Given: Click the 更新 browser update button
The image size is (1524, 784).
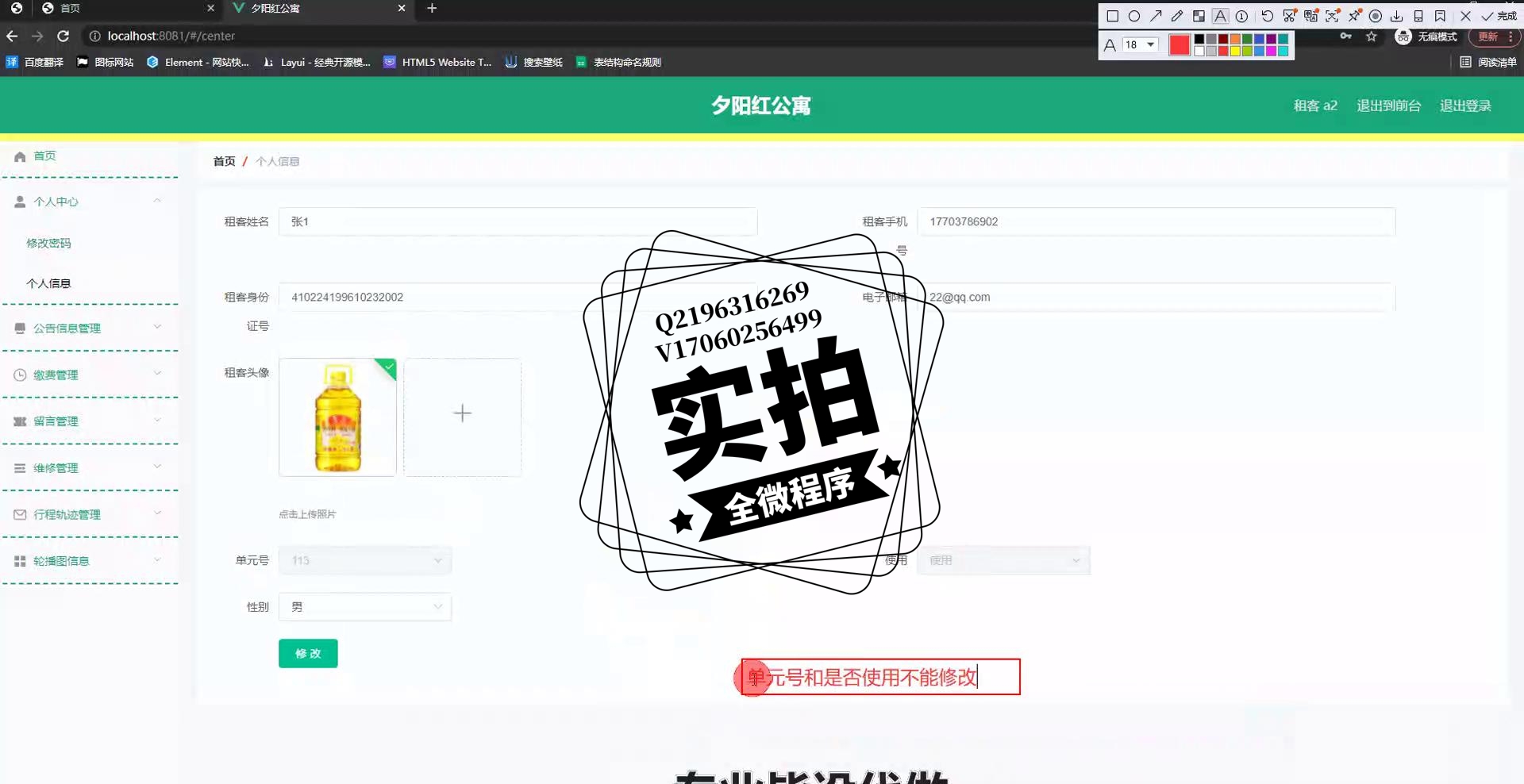Looking at the screenshot, I should point(1493,37).
